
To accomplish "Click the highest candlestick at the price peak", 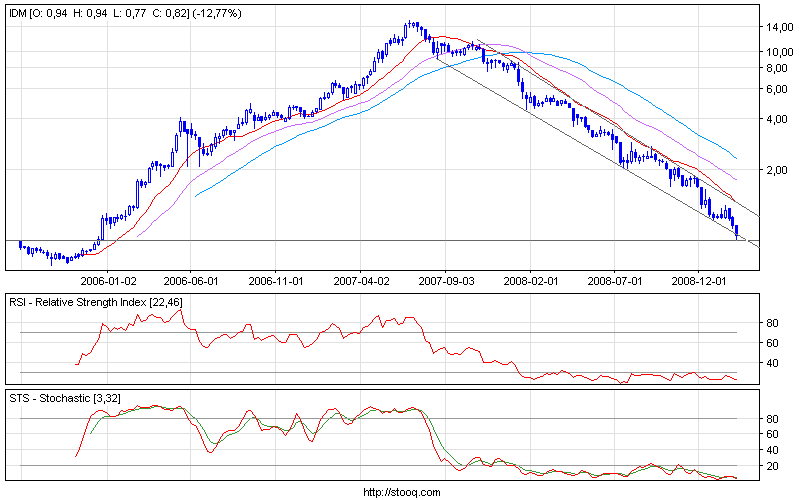I will pyautogui.click(x=411, y=26).
